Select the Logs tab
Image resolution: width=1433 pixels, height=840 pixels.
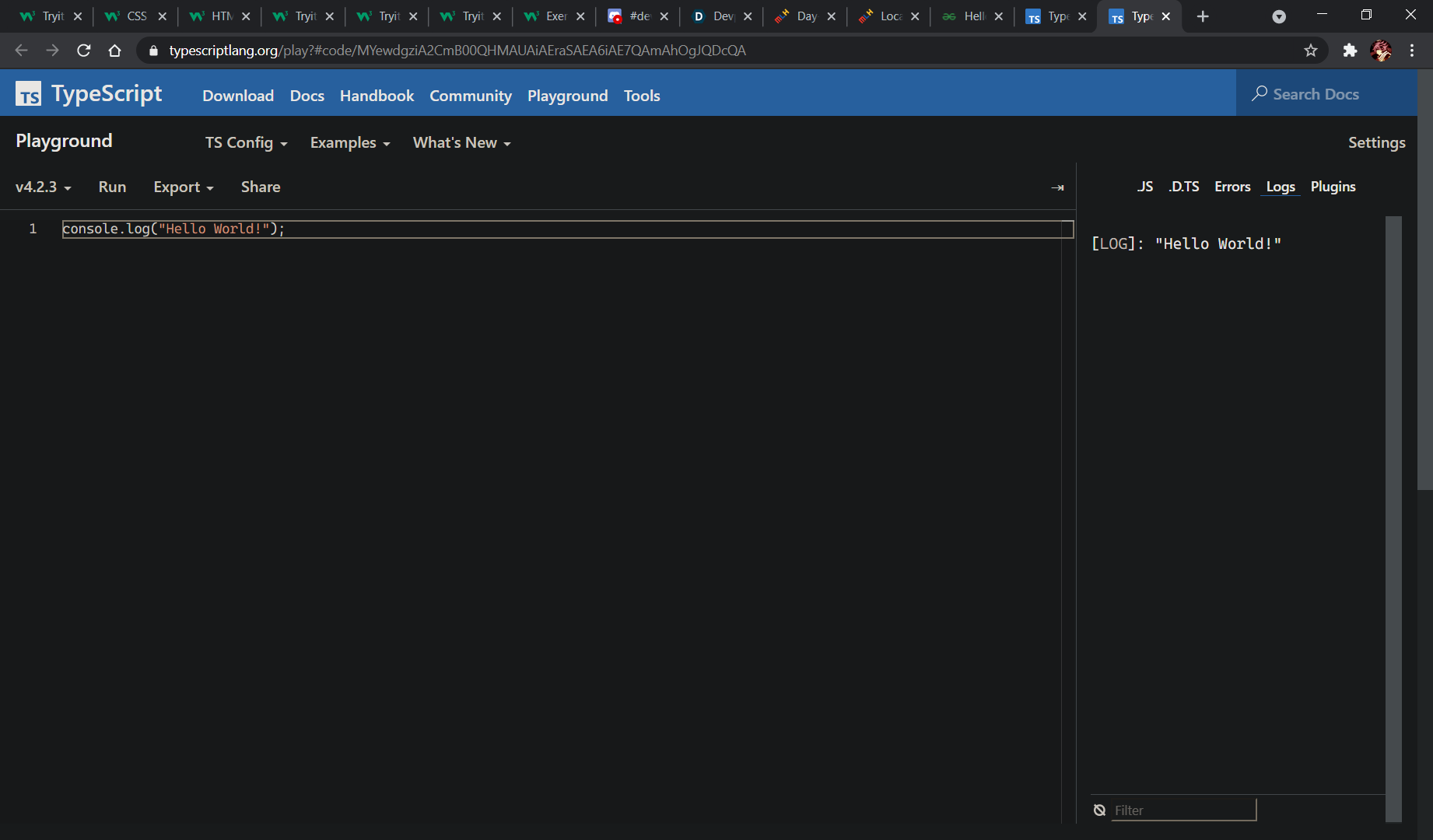(1281, 187)
